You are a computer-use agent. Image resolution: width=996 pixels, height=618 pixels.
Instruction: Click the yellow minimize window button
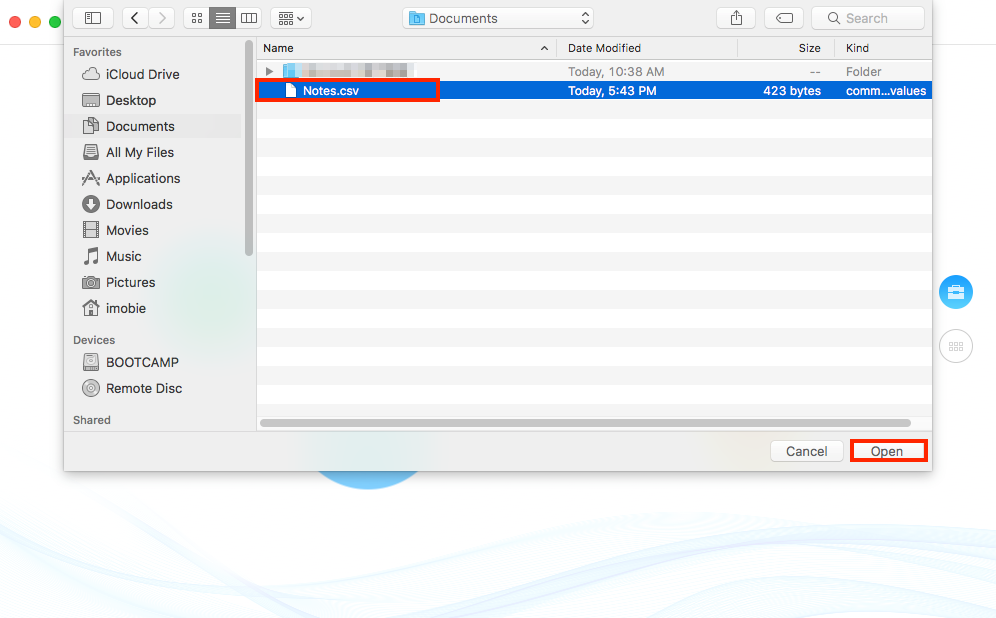[x=35, y=22]
